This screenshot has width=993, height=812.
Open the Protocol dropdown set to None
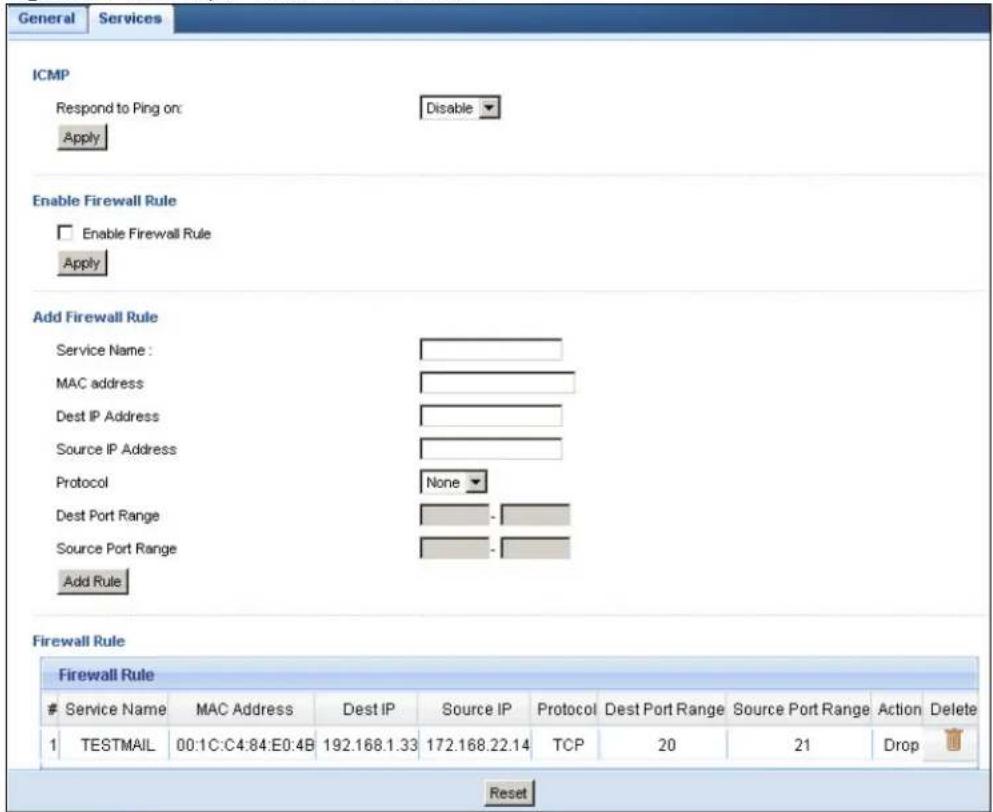[x=453, y=483]
